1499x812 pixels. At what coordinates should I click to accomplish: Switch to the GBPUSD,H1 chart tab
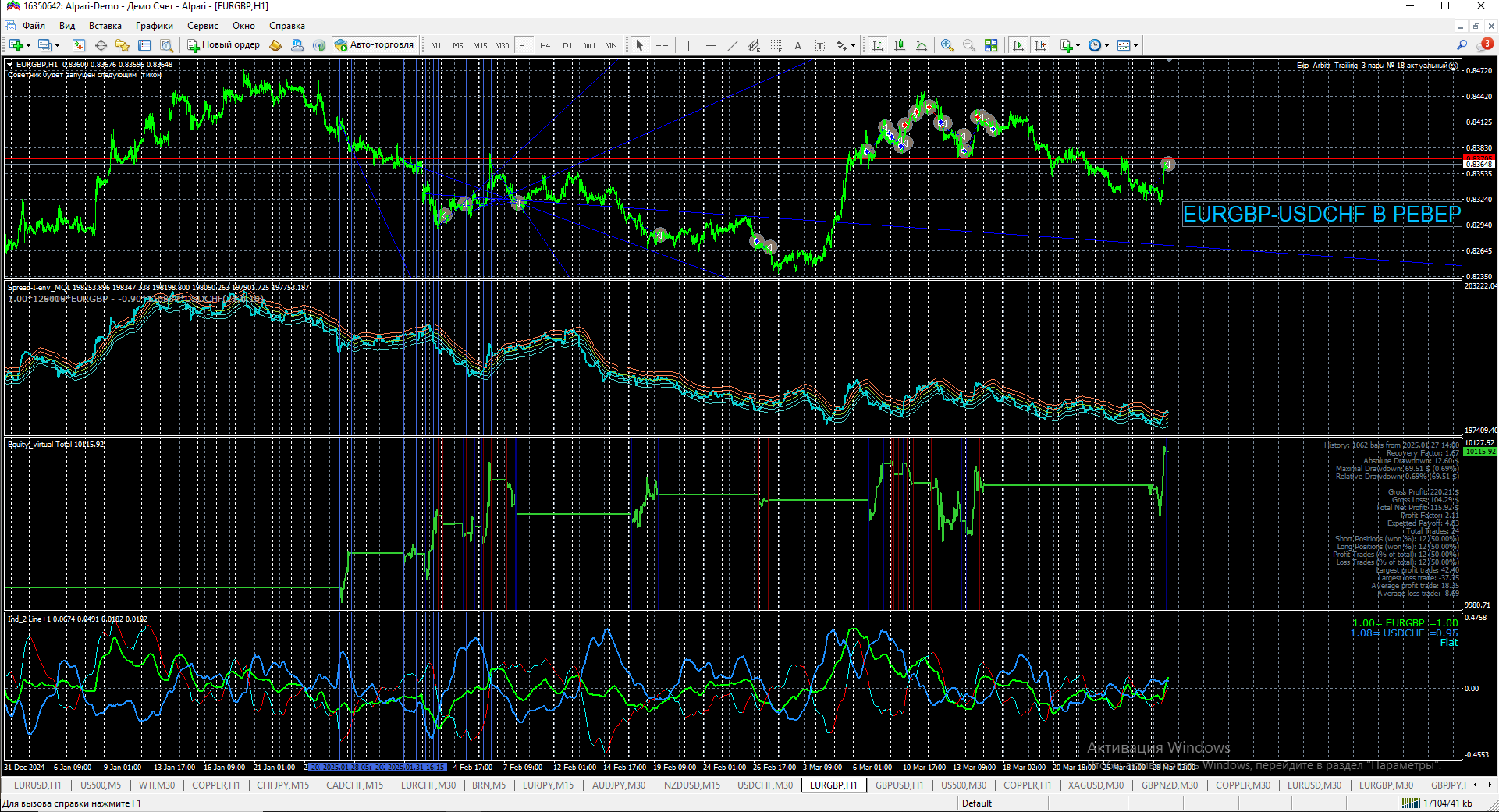pos(899,785)
